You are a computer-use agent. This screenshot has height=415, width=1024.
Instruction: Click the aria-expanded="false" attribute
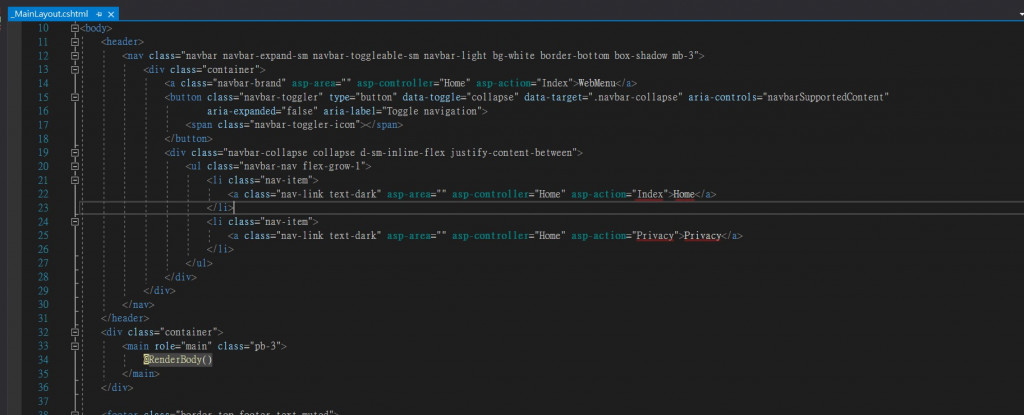click(263, 111)
